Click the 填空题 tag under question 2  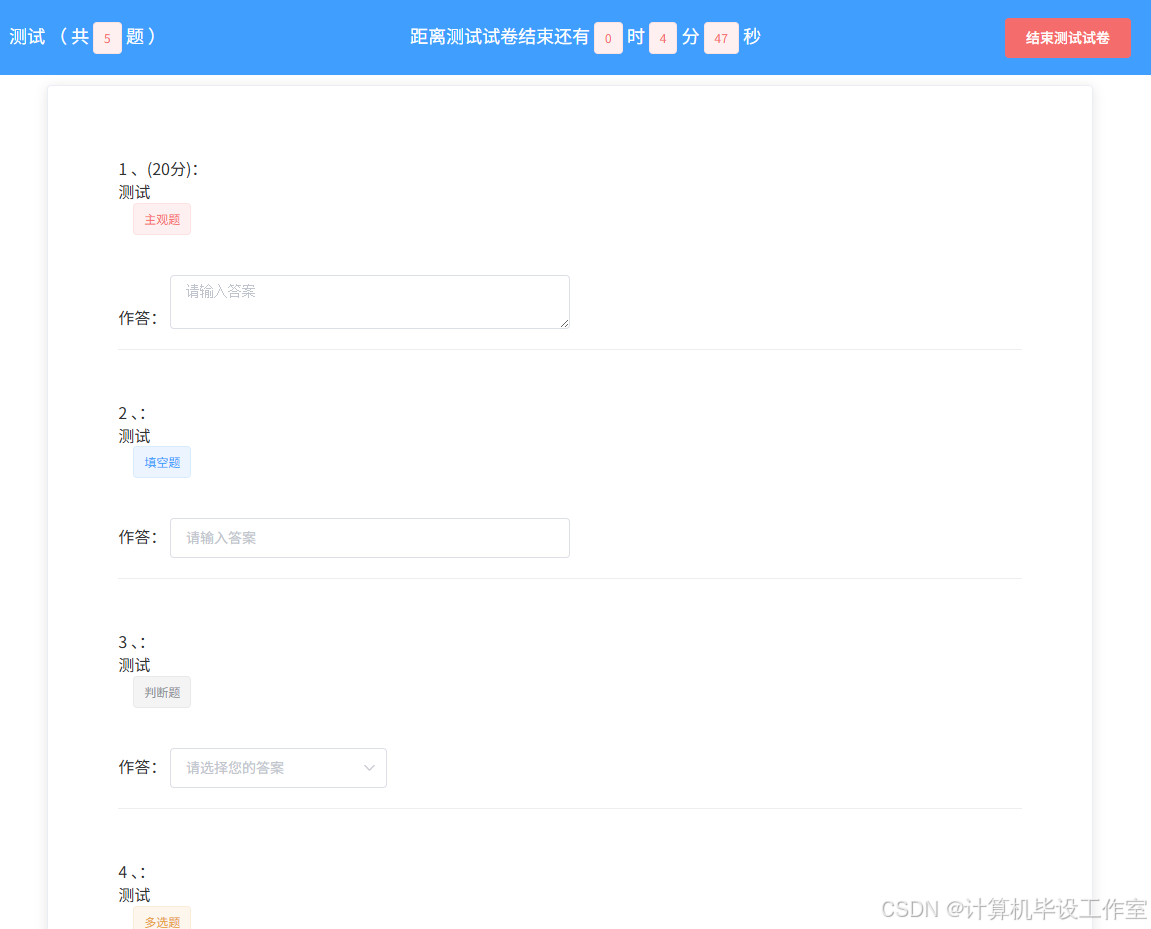point(161,462)
